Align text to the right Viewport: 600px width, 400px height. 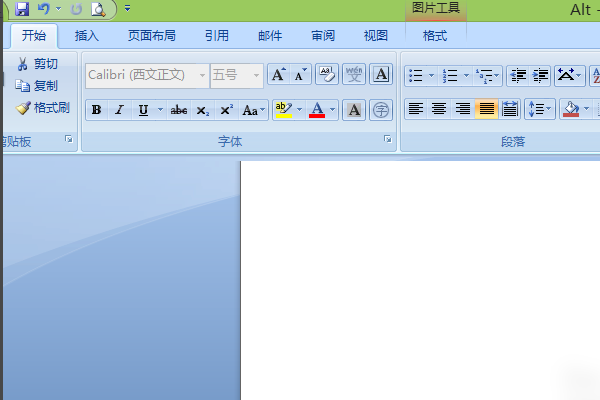[463, 109]
